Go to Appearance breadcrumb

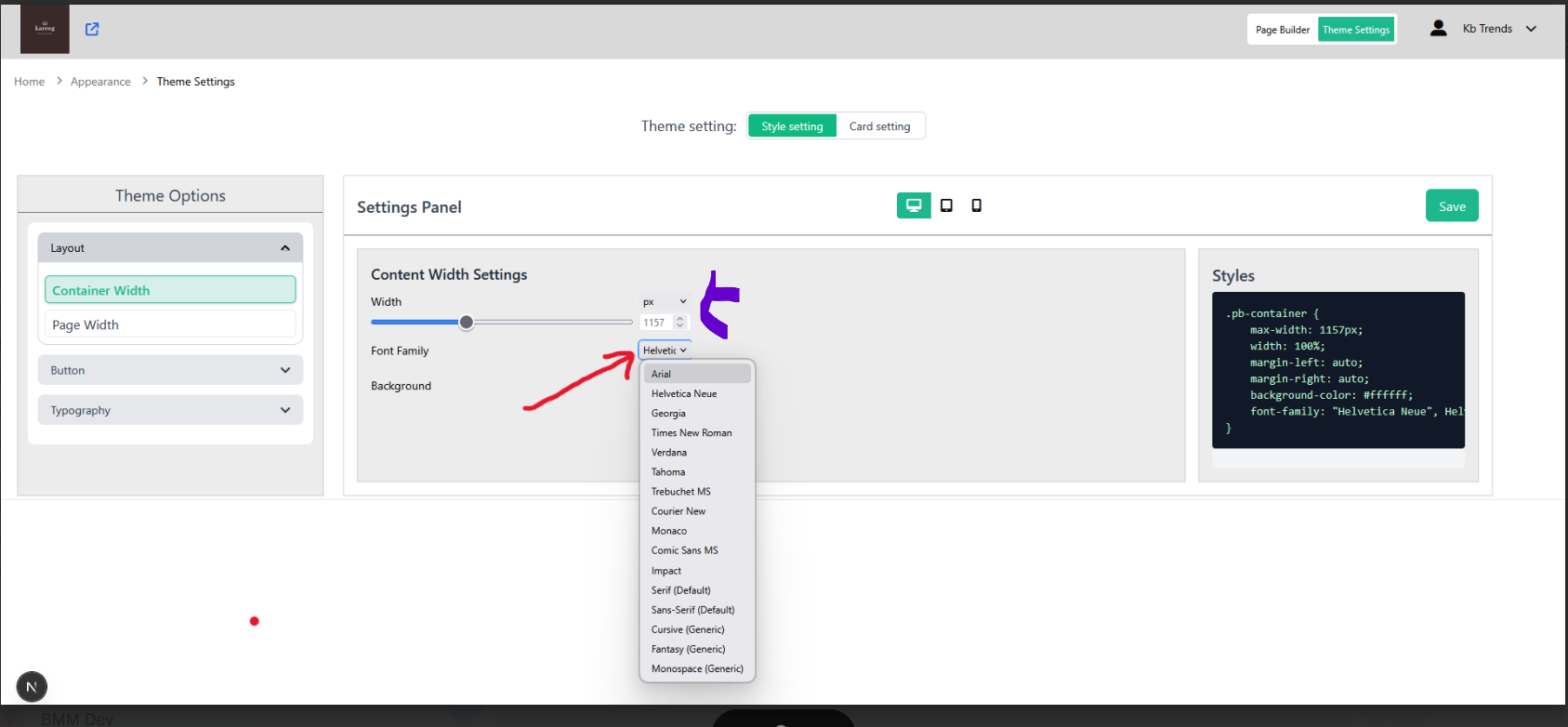[100, 82]
